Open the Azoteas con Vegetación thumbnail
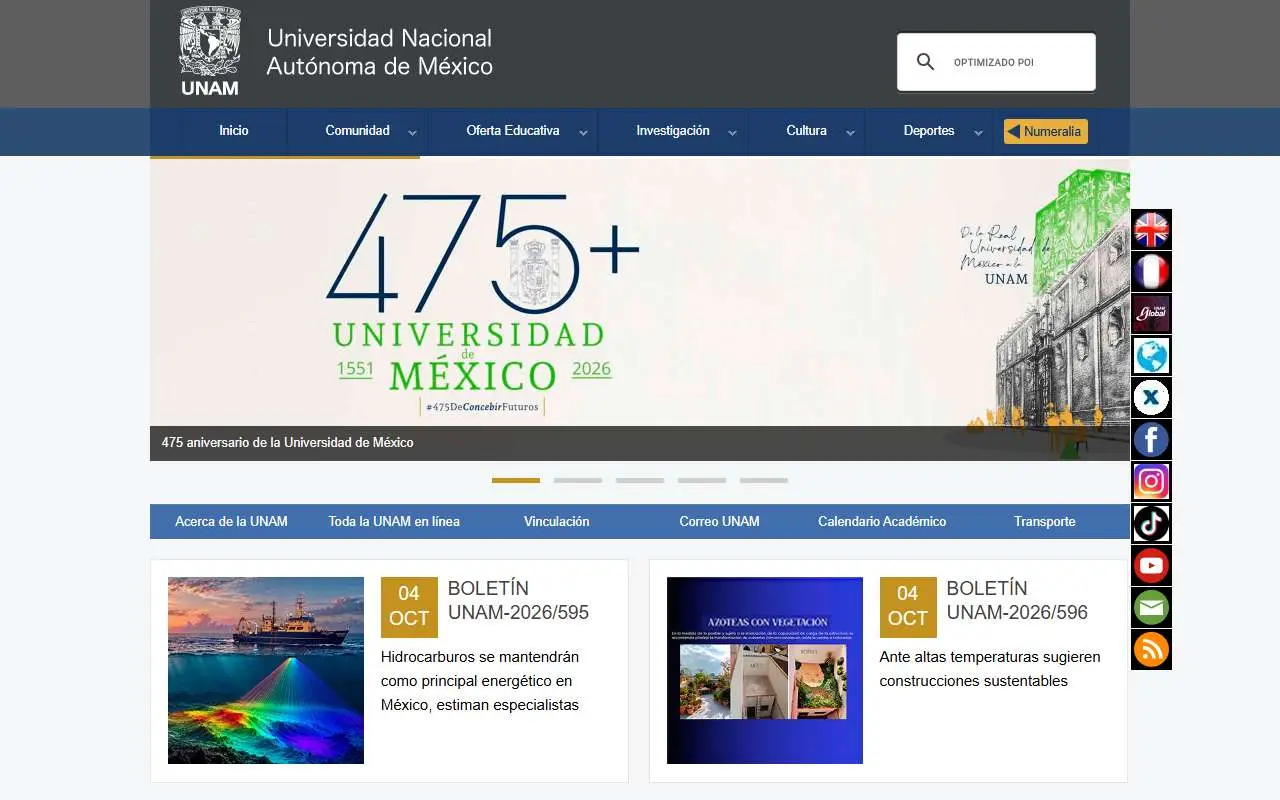The height and width of the screenshot is (800, 1280). point(765,670)
